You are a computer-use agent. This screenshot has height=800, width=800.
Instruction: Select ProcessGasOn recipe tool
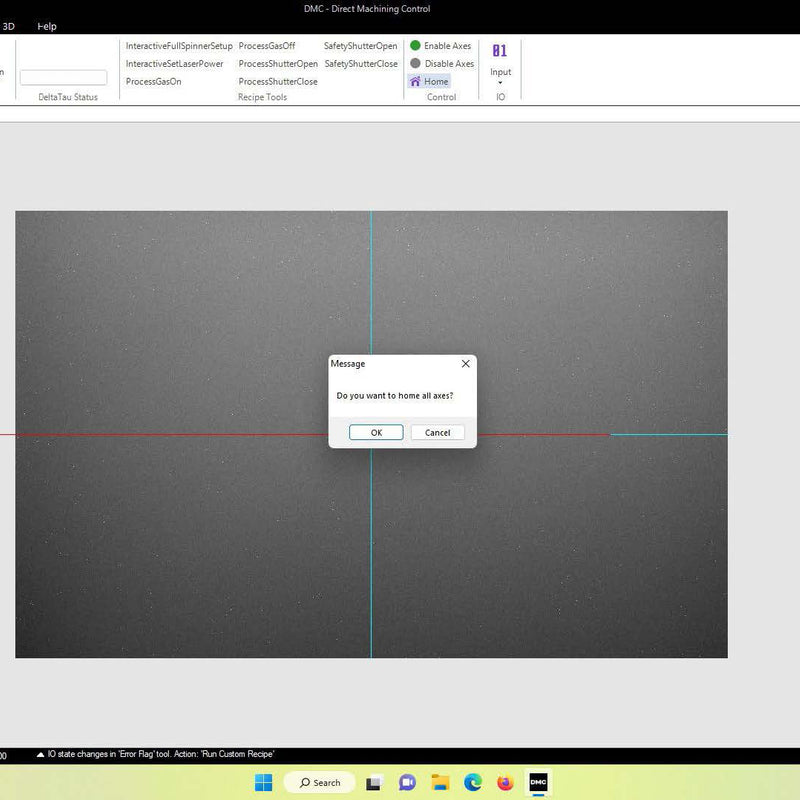coord(154,82)
